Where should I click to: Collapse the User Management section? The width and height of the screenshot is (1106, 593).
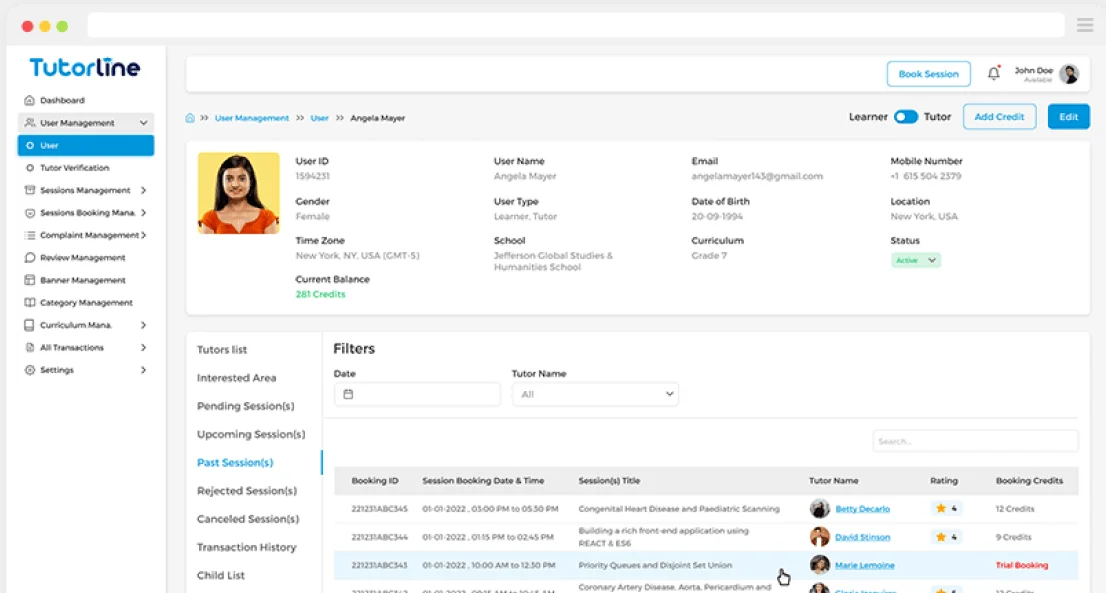pyautogui.click(x=144, y=123)
